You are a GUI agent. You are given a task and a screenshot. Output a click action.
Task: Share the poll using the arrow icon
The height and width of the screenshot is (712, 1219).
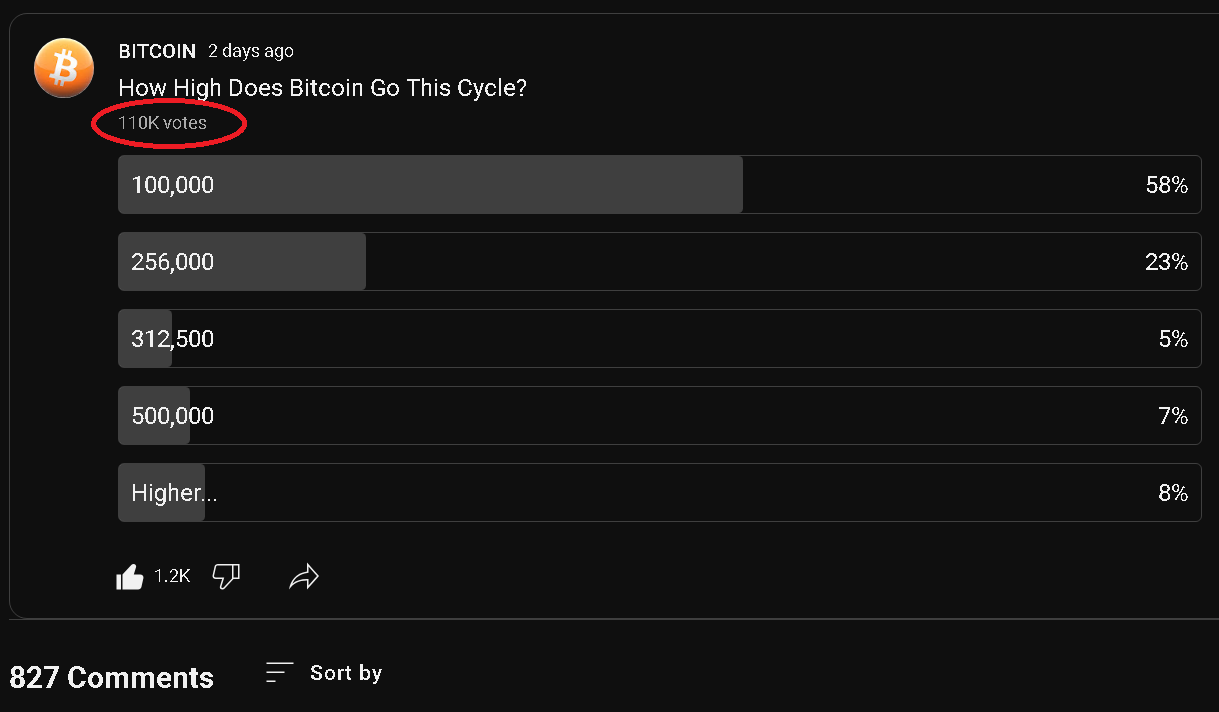[304, 576]
